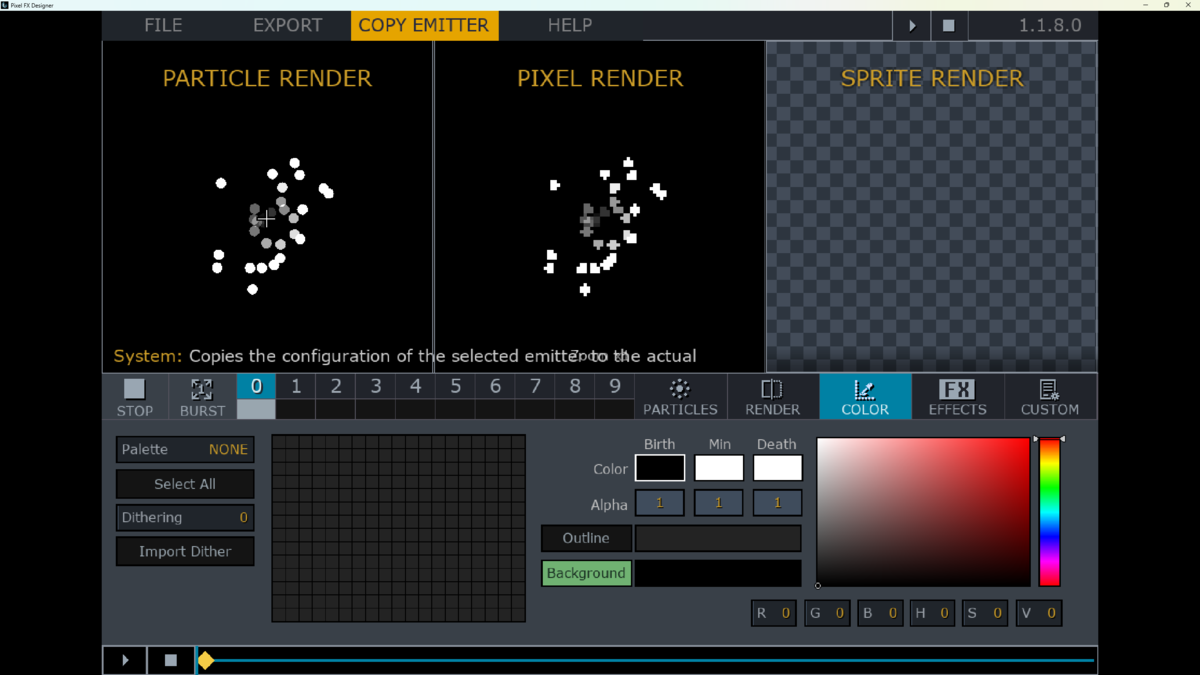Click the R value field
The width and height of the screenshot is (1200, 675).
tap(774, 613)
